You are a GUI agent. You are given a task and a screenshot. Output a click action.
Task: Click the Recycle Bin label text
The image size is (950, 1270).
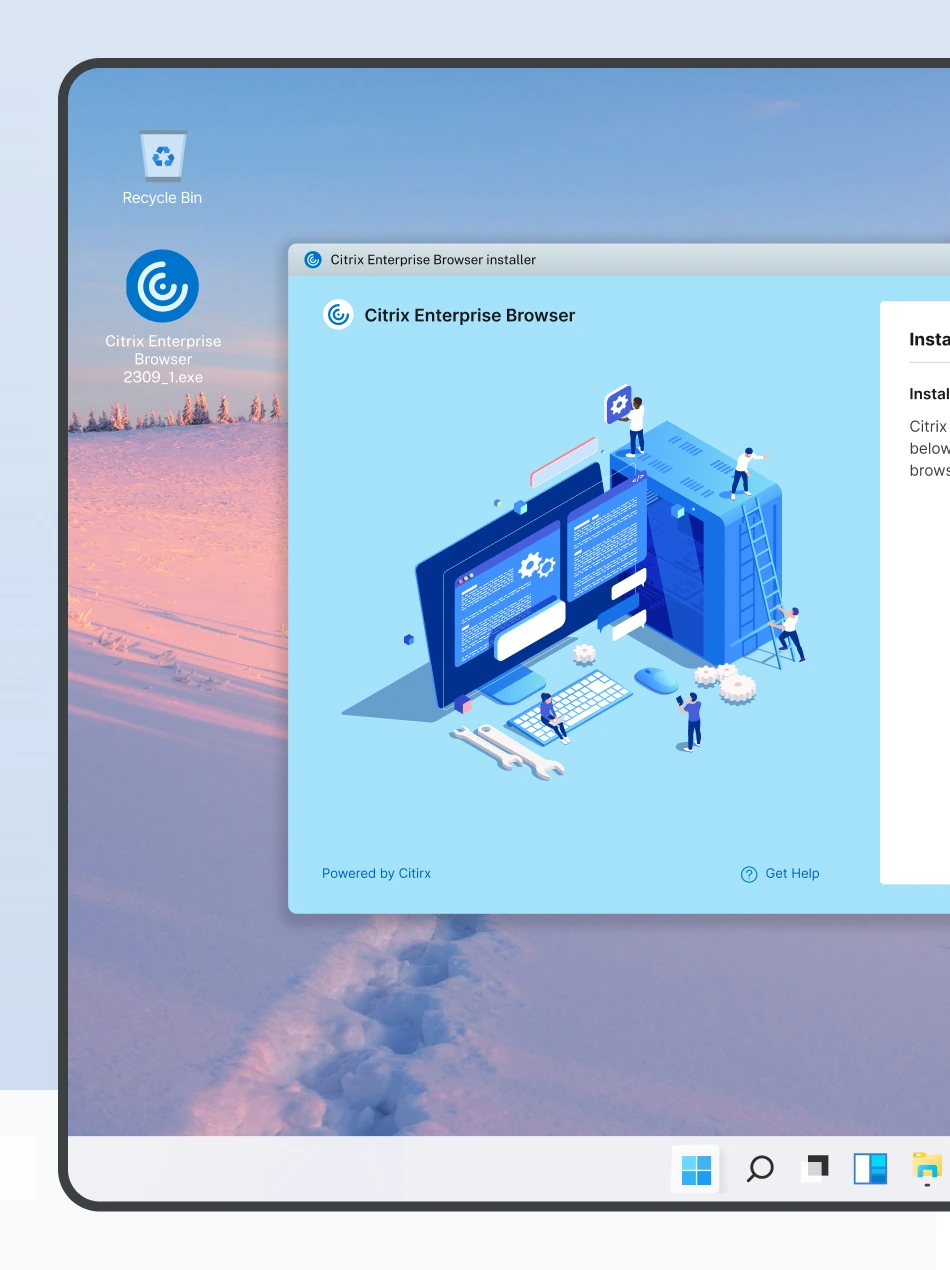click(x=162, y=198)
